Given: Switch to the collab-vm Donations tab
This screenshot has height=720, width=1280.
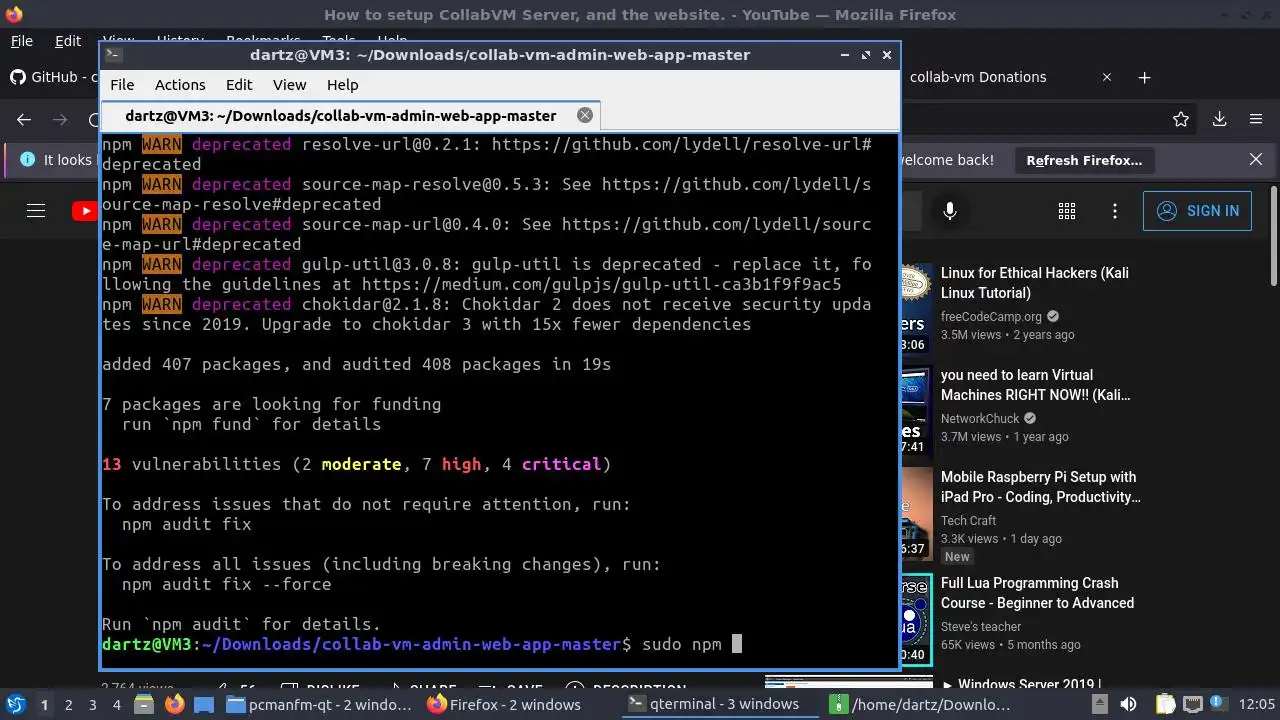Looking at the screenshot, I should click(x=978, y=77).
